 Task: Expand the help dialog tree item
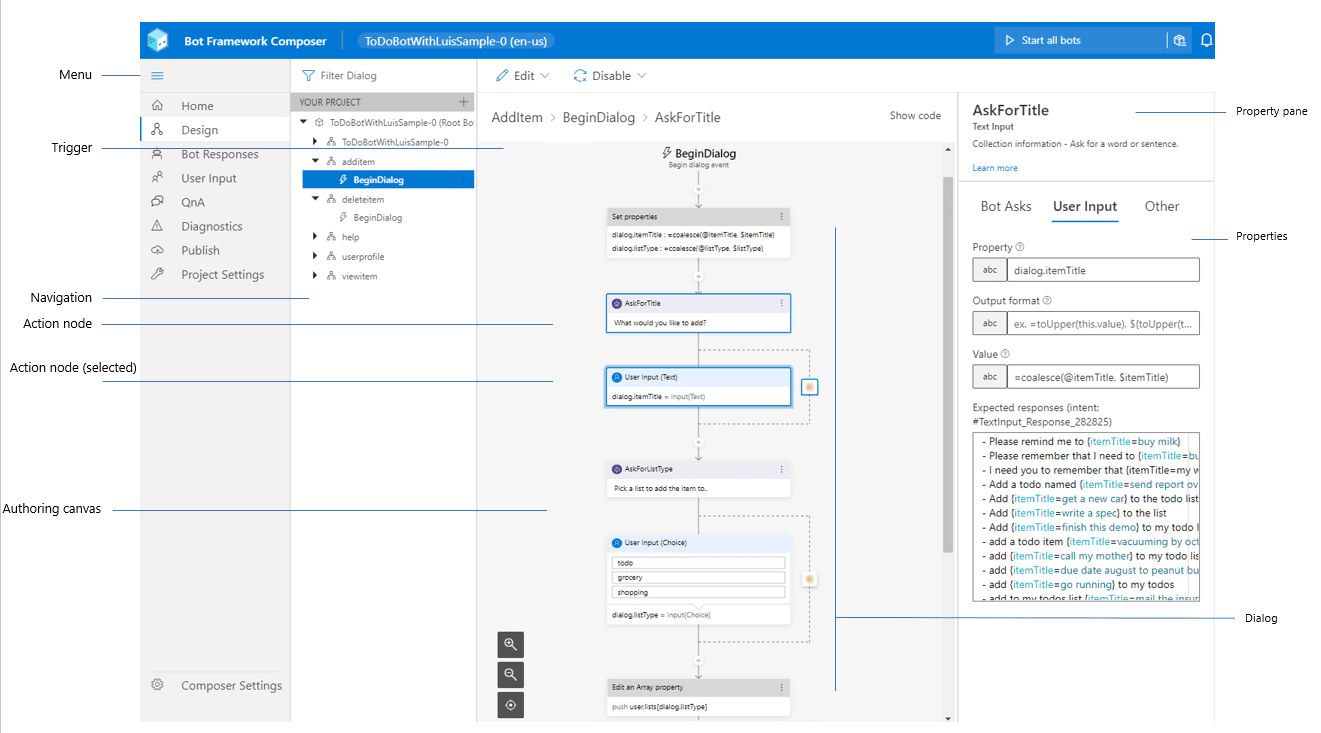pos(316,237)
